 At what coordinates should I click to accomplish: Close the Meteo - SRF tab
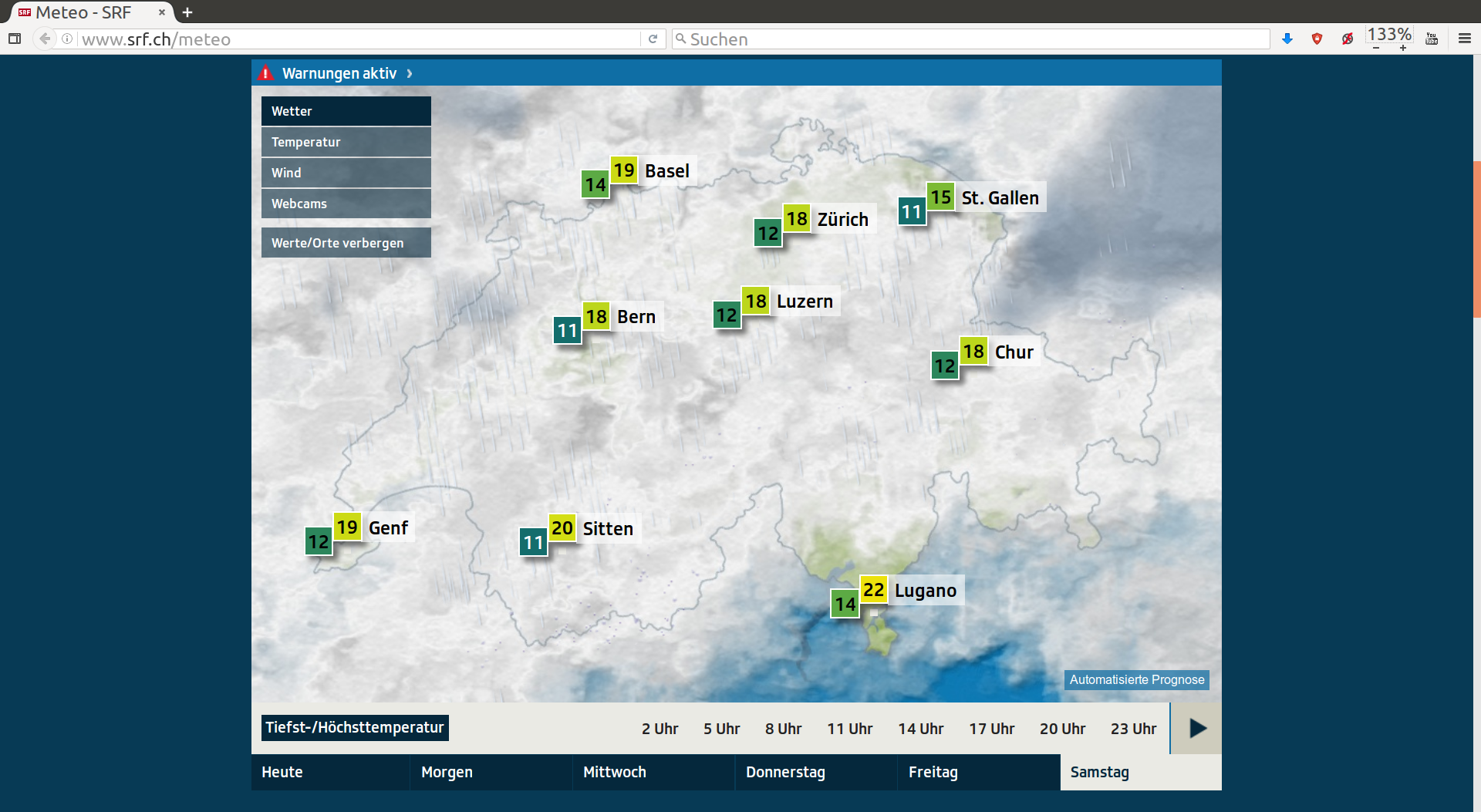click(162, 12)
